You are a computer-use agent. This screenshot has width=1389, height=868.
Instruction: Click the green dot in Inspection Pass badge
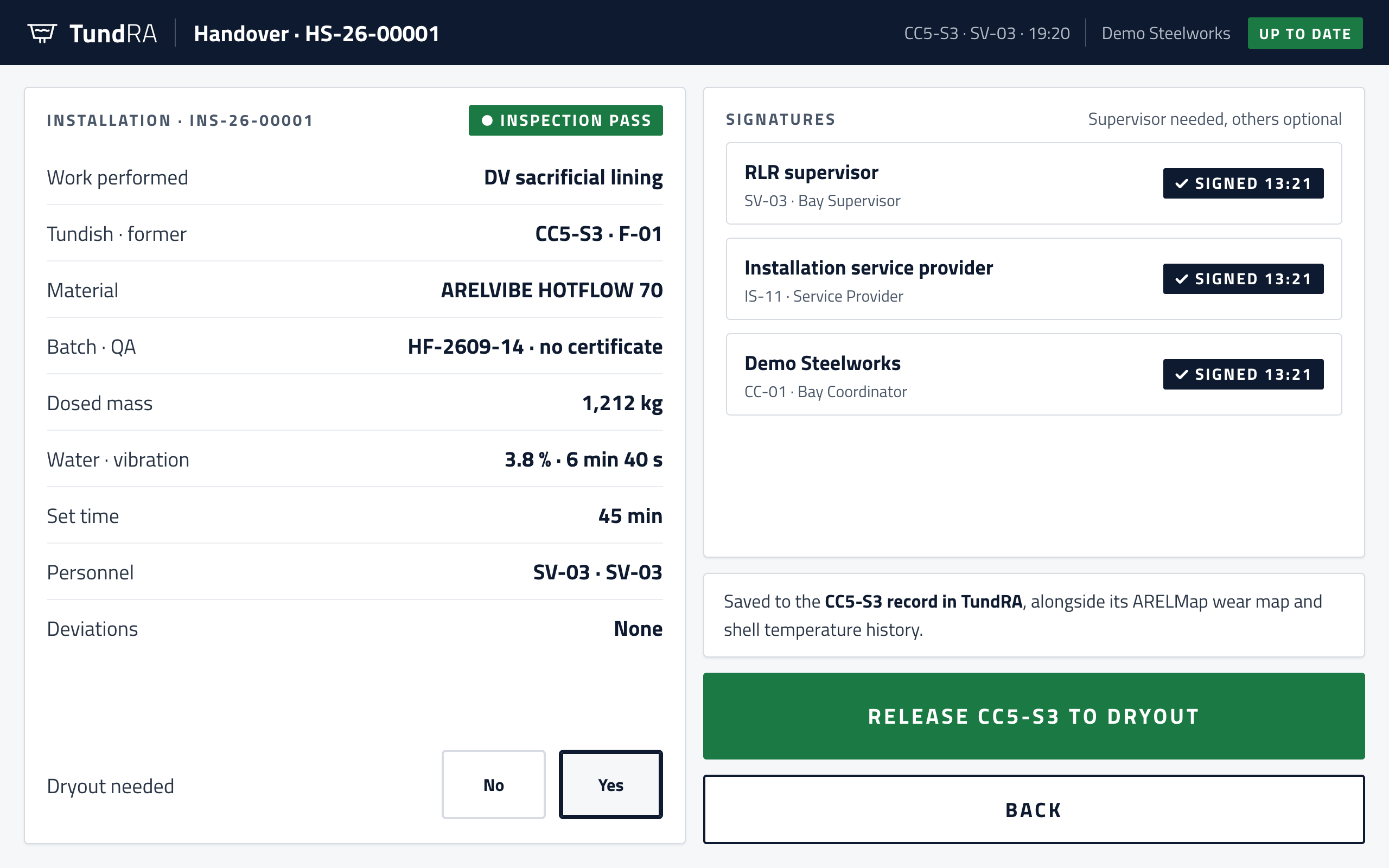pos(487,120)
